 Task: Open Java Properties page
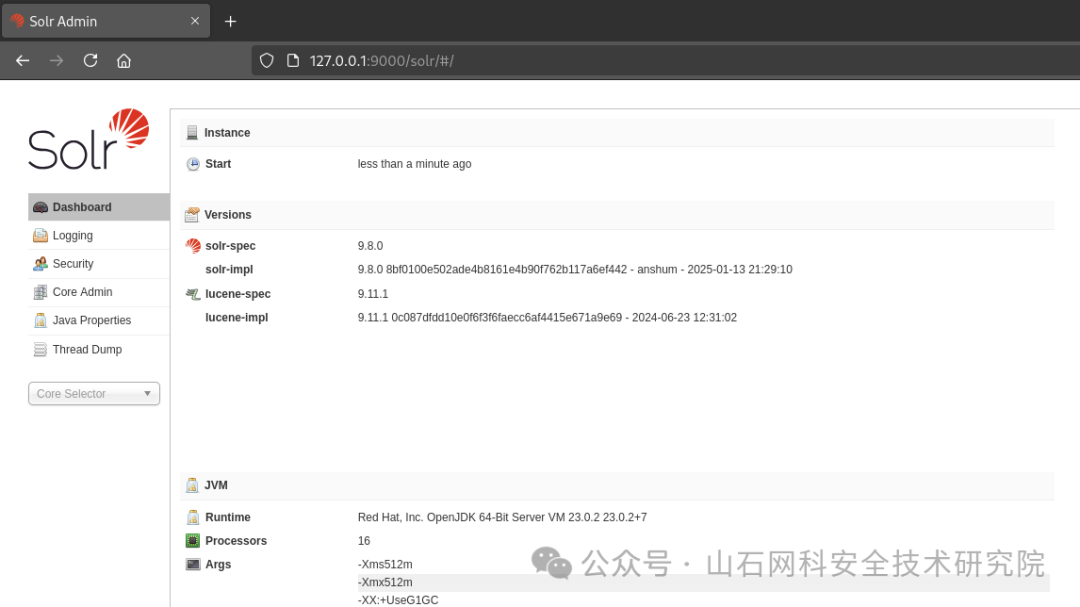pos(98,320)
